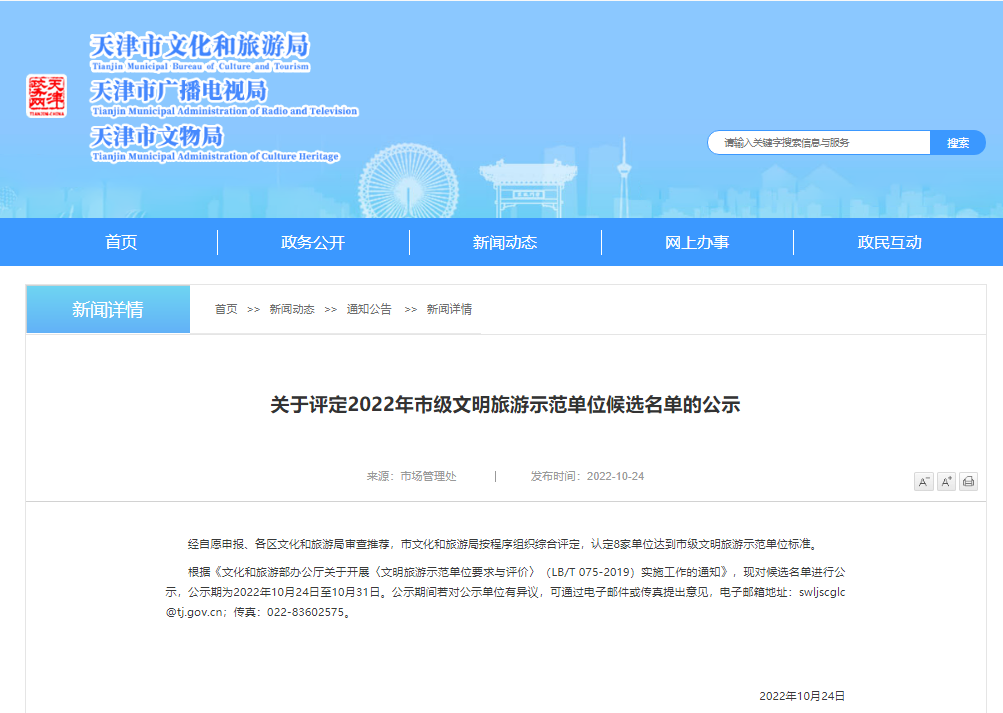
Task: Click the decrease font size icon
Action: click(923, 482)
